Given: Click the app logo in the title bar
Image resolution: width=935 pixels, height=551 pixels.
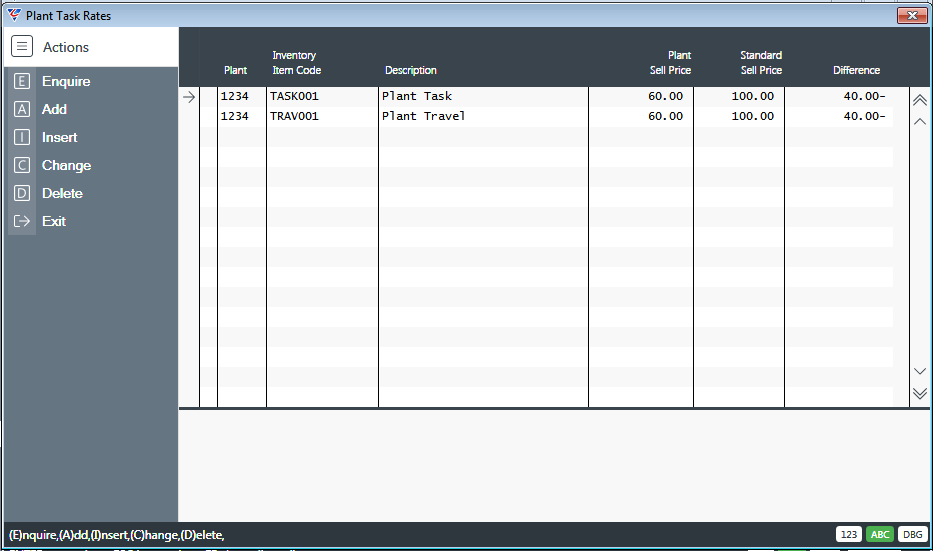Looking at the screenshot, I should point(14,16).
